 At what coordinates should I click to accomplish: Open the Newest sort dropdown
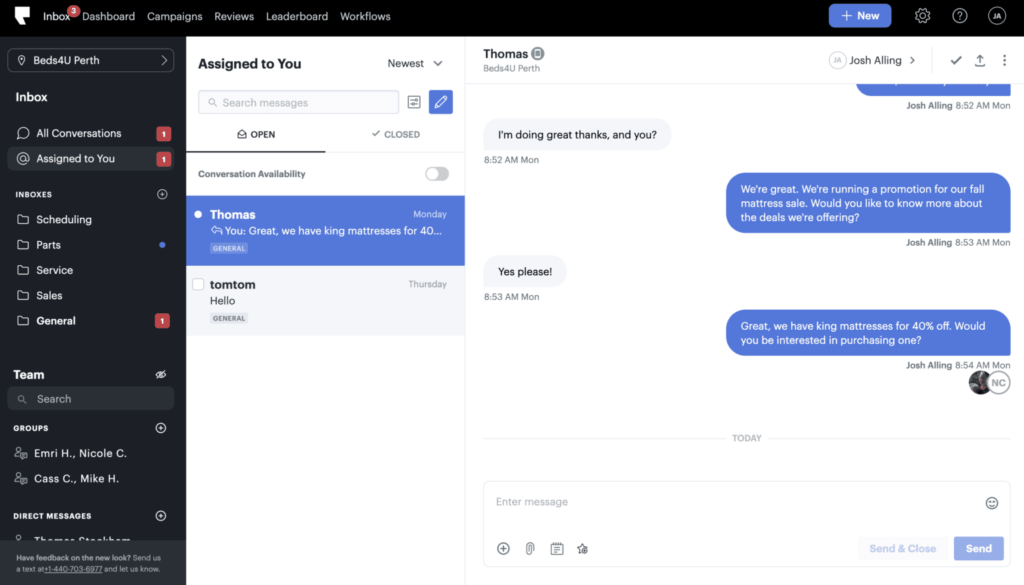[415, 64]
